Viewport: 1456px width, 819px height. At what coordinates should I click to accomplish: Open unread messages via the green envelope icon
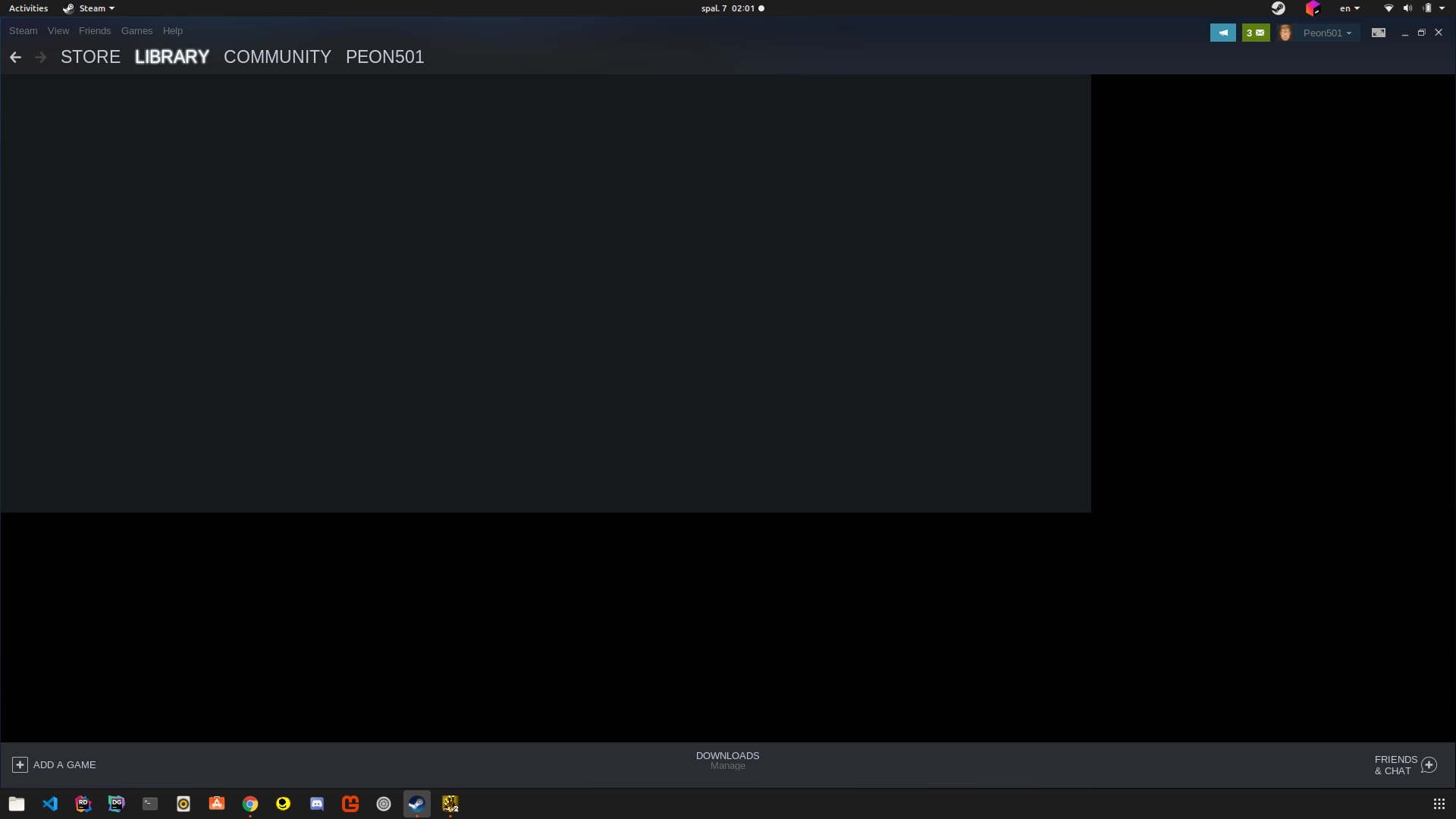coord(1256,33)
